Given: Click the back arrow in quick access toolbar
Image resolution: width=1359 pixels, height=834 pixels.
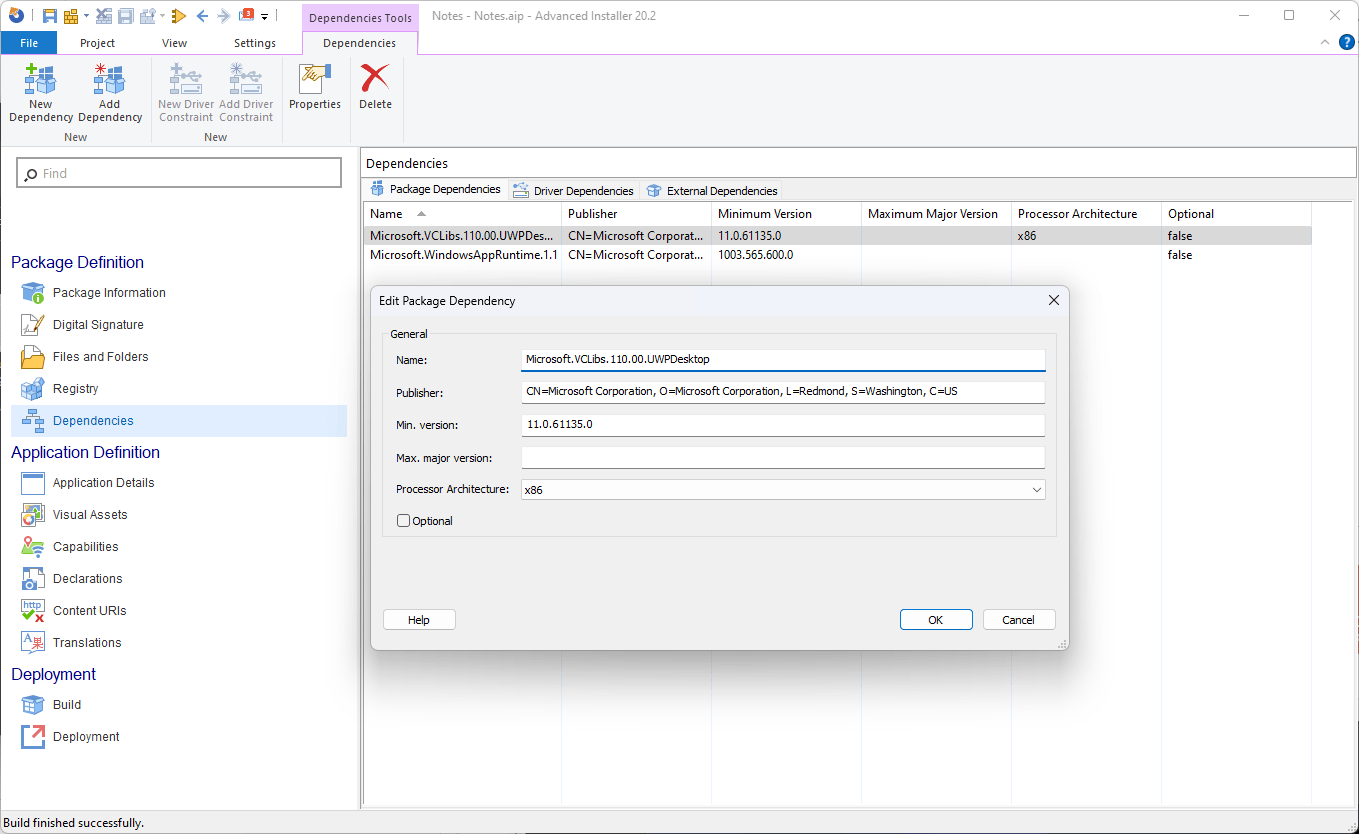Looking at the screenshot, I should (202, 16).
